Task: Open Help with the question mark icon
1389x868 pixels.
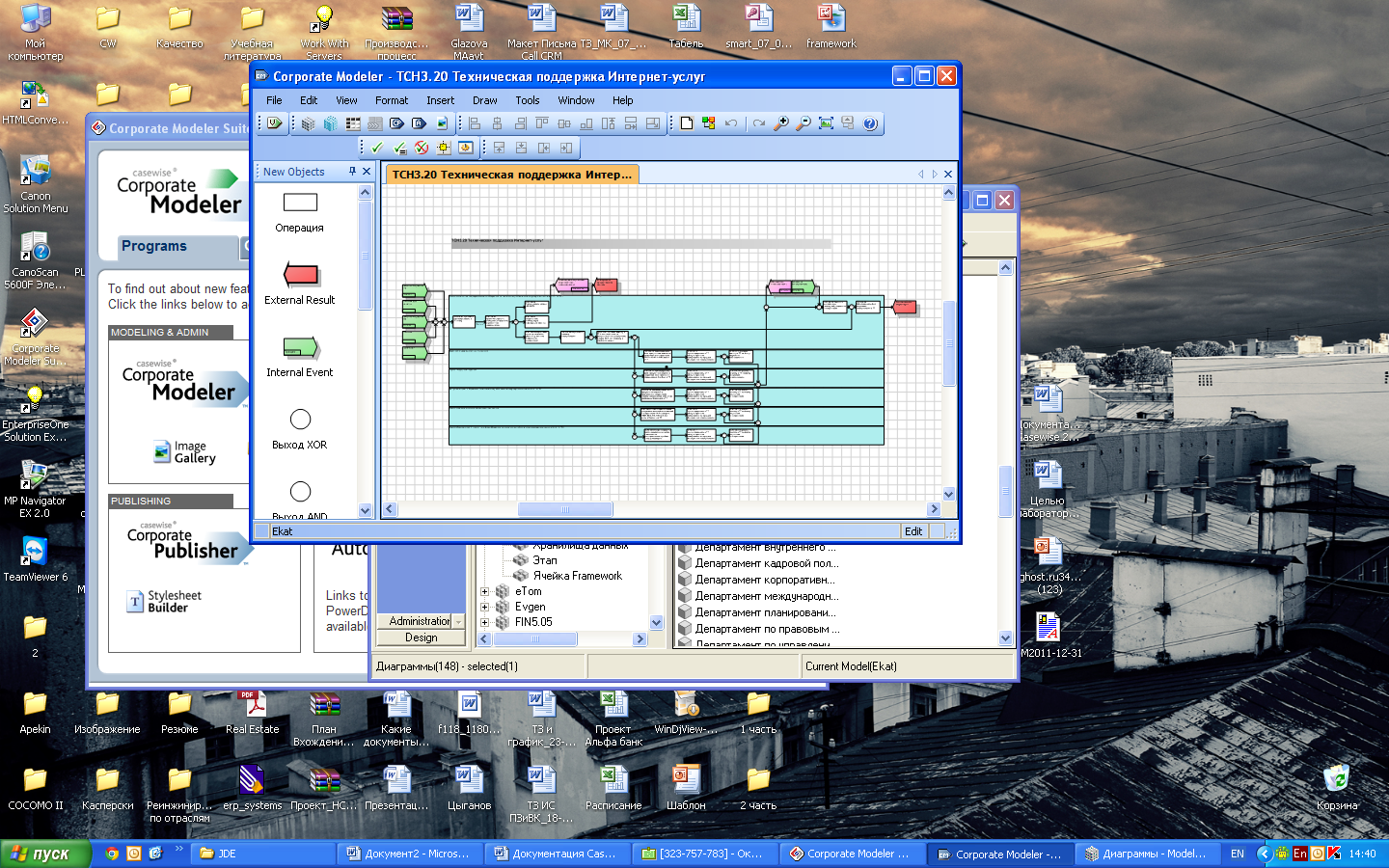Action: pyautogui.click(x=870, y=123)
